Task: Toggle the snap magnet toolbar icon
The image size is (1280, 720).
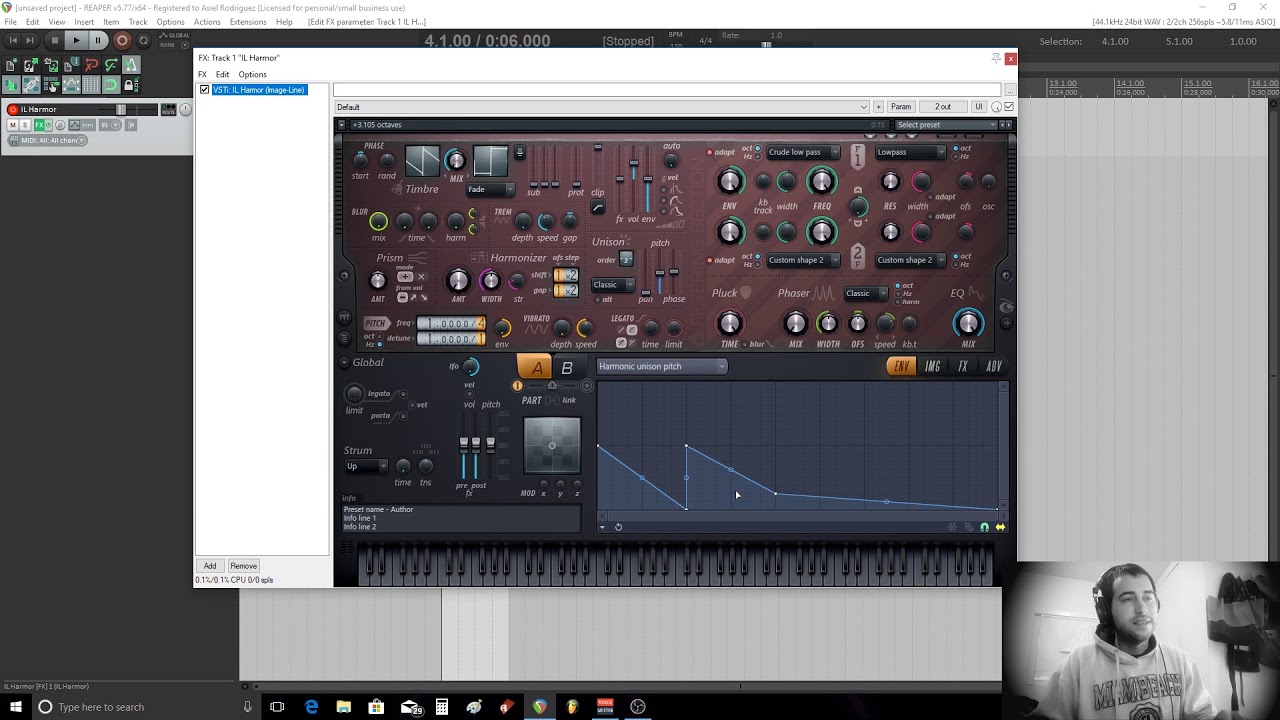Action: click(x=111, y=85)
